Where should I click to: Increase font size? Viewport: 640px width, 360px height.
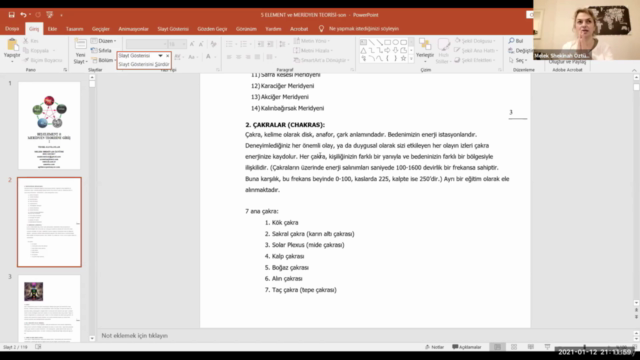tap(192, 44)
